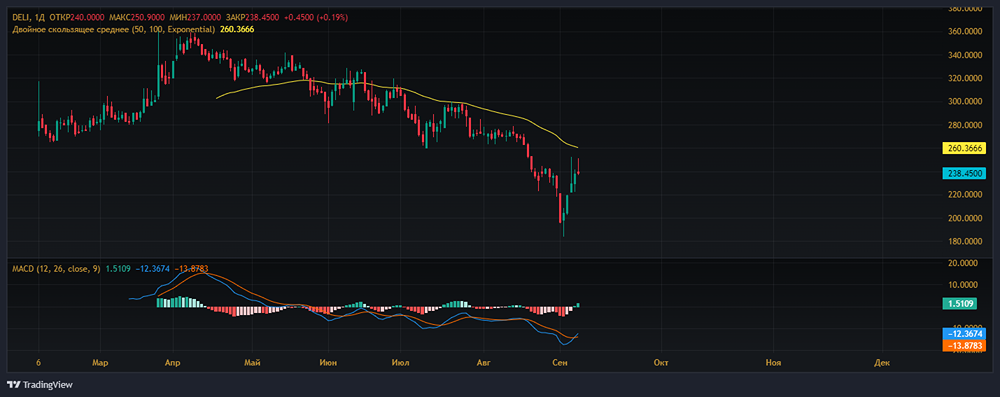Click the 6 date label on time axis
This screenshot has width=1000, height=397.
(x=38, y=363)
